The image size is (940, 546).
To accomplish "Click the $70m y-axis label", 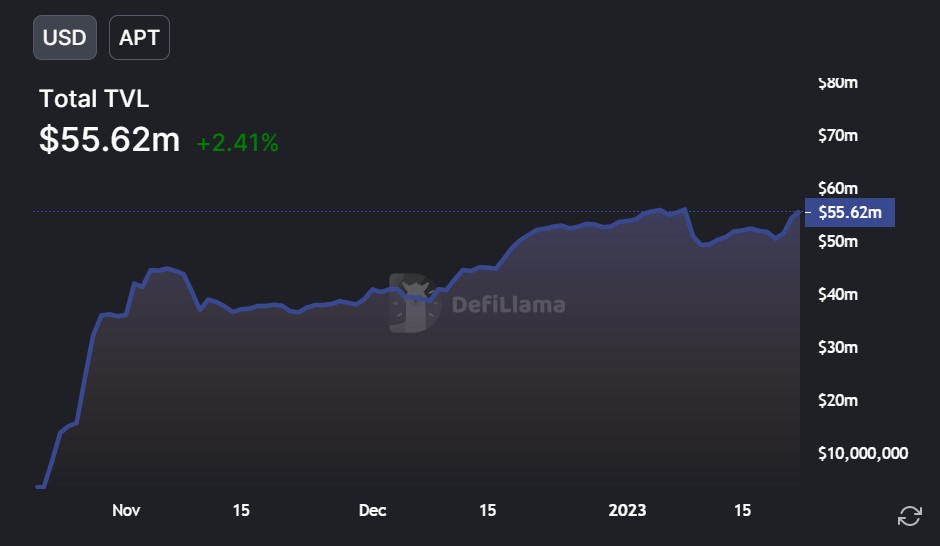I will click(837, 135).
